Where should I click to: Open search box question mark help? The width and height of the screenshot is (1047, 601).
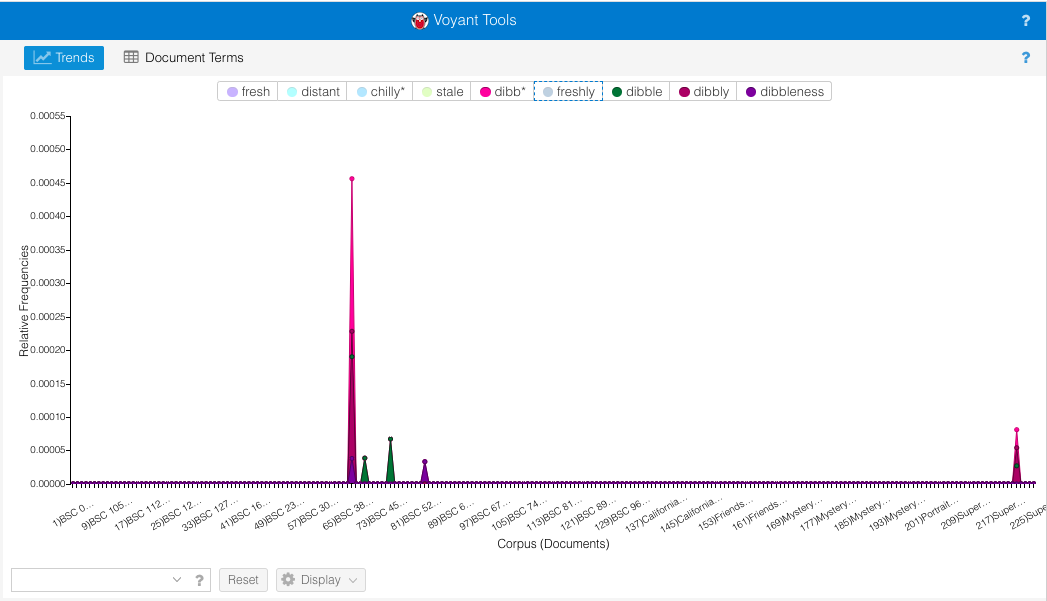pos(199,580)
